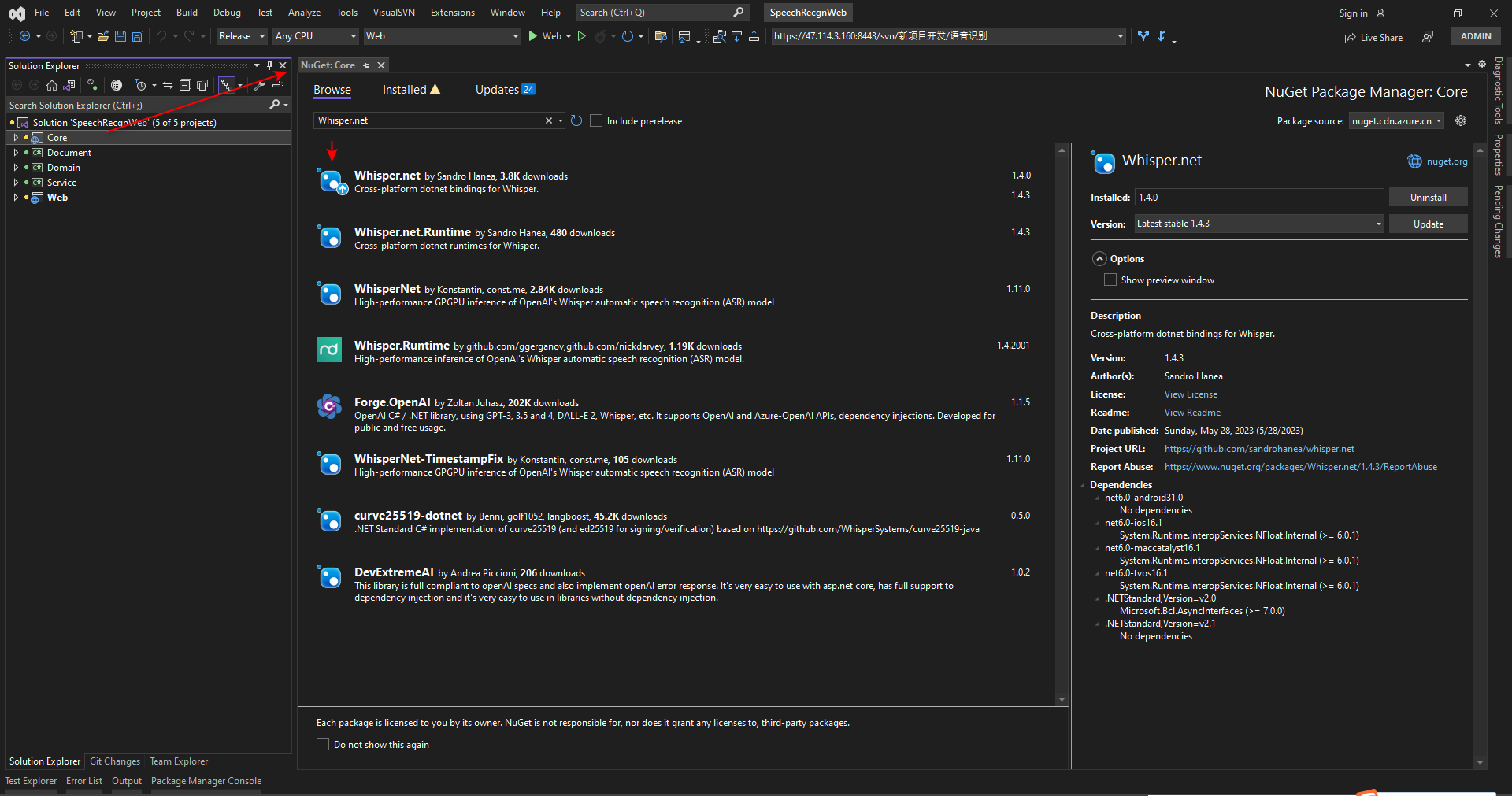This screenshot has height=796, width=1512.
Task: Expand the Service project node
Action: point(16,183)
